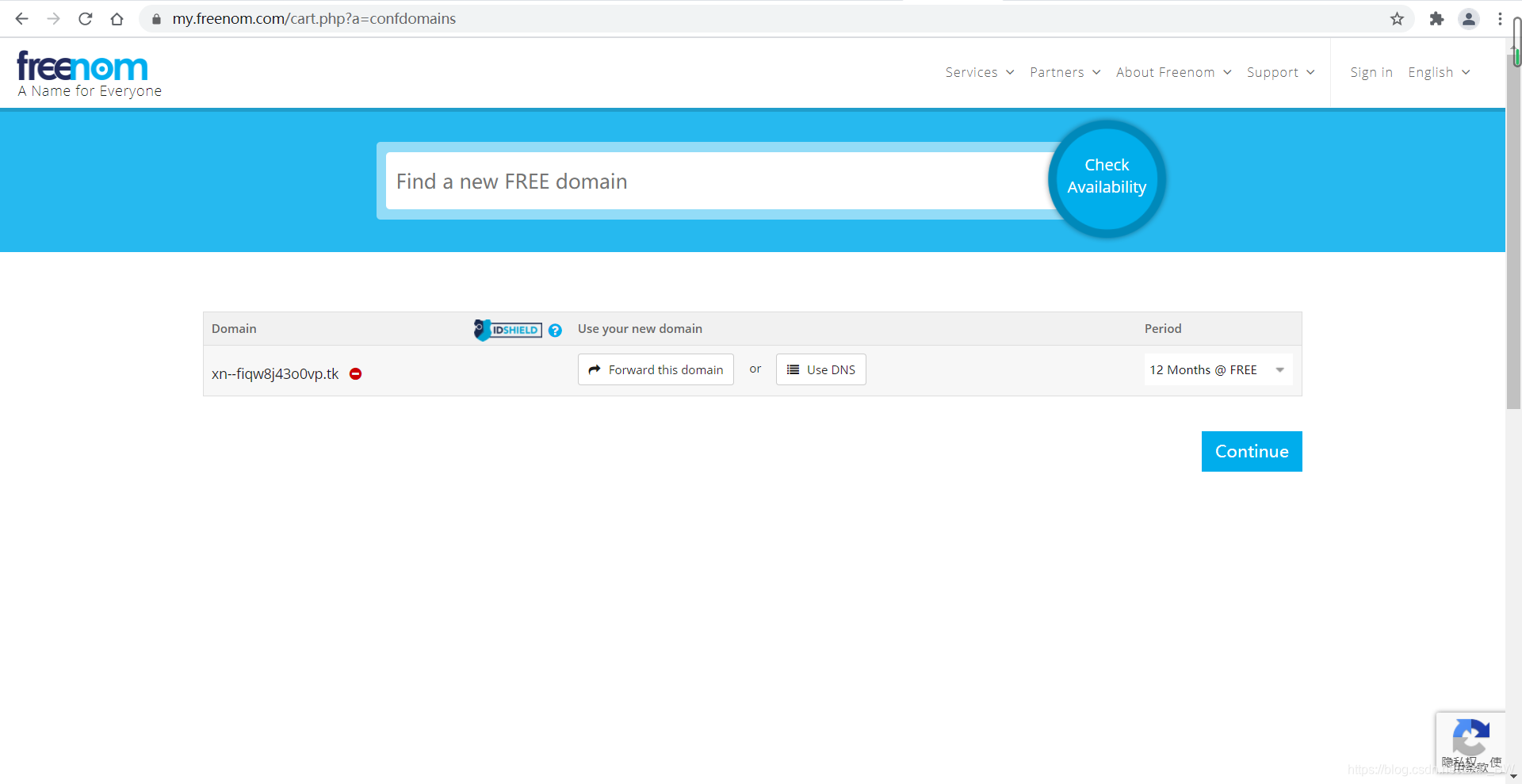View site security via padlock icon
1522x784 pixels.
tap(156, 18)
